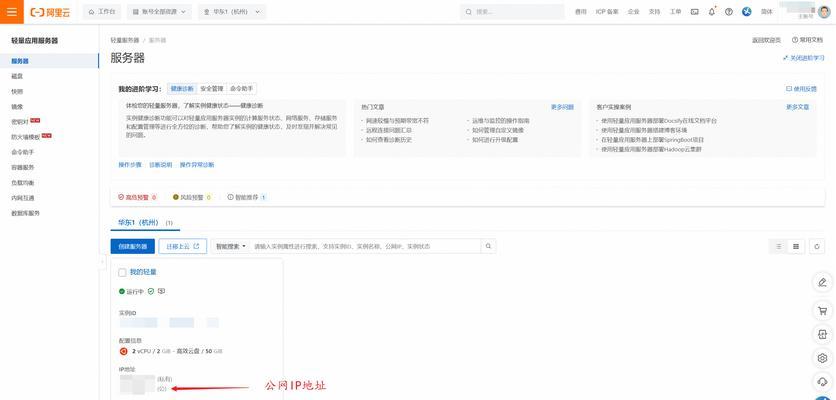Click the 我的轻量 server name

coord(143,272)
